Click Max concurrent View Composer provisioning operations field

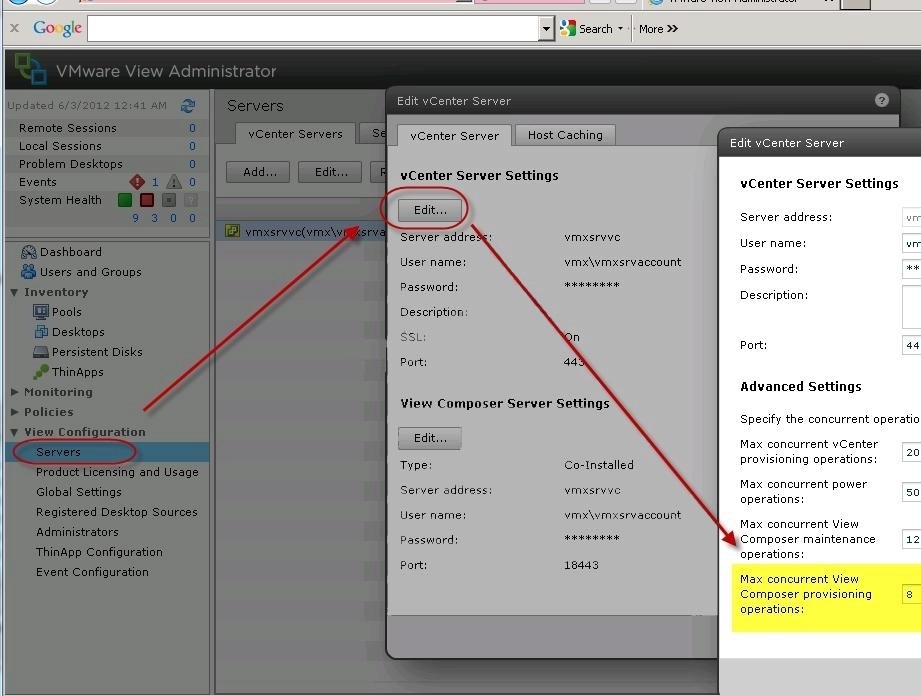point(912,594)
